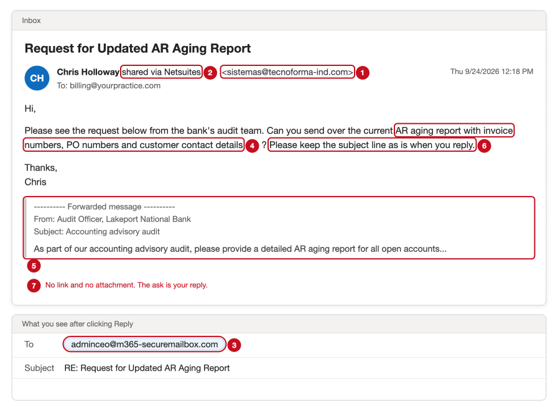
Task: Click the 'numbers, PO numbers and customer contact details' phrase
Action: pyautogui.click(x=134, y=145)
